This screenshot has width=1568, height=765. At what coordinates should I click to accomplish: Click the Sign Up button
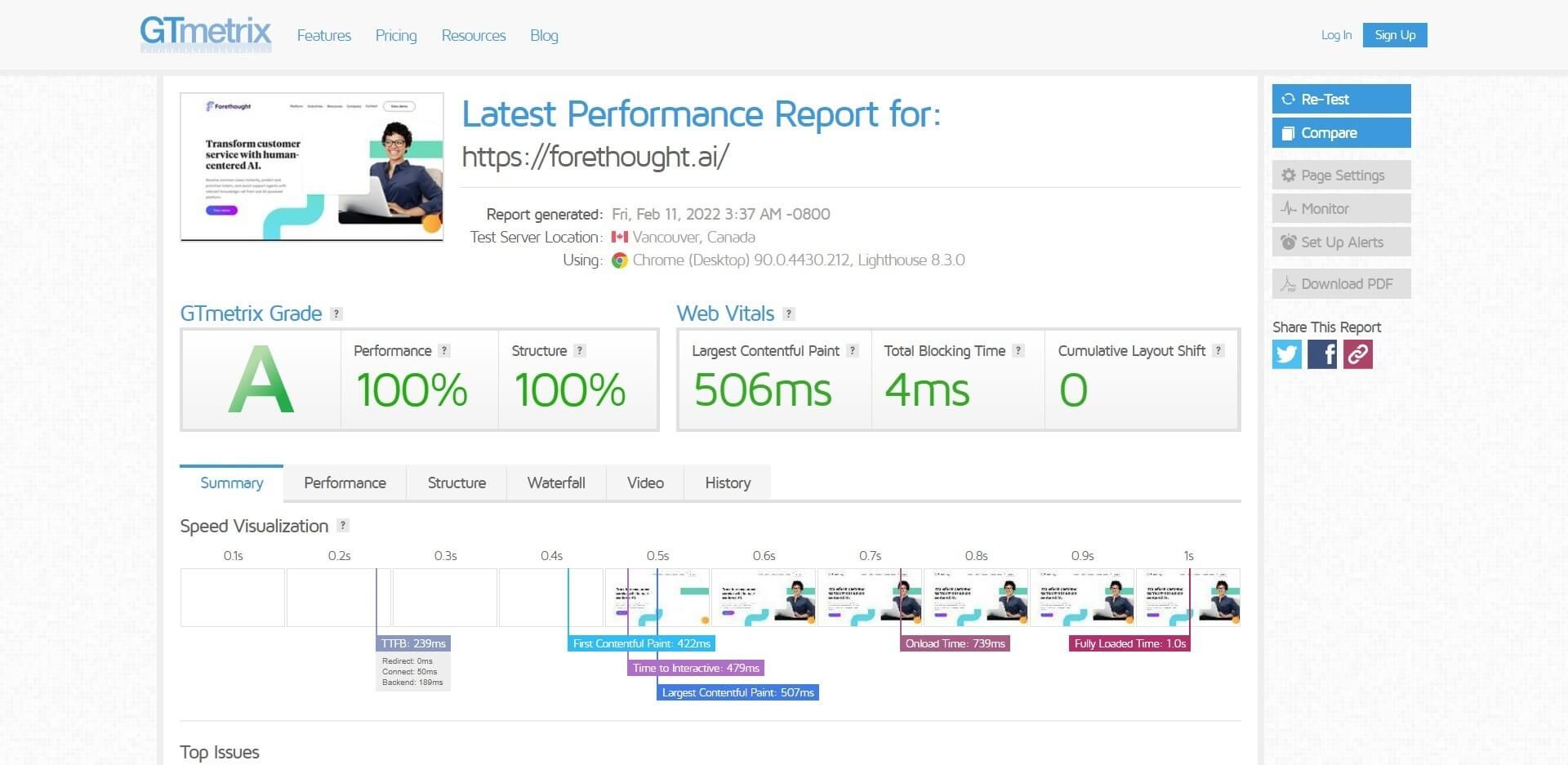(x=1395, y=35)
